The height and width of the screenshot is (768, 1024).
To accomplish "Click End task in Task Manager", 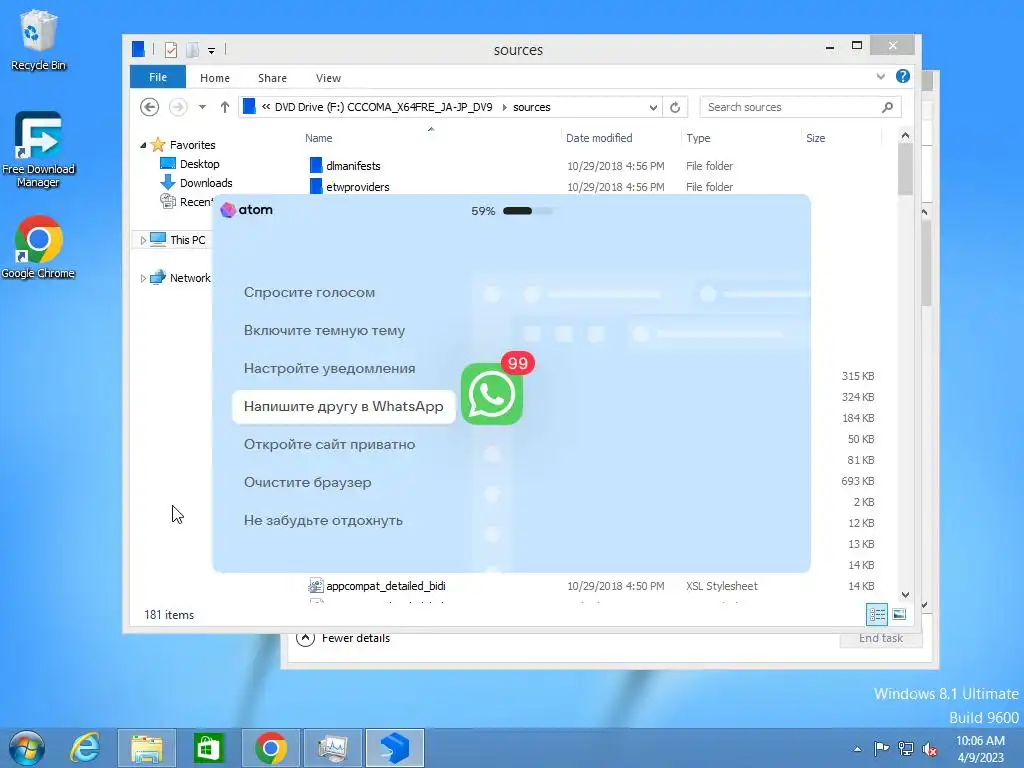I will point(880,639).
